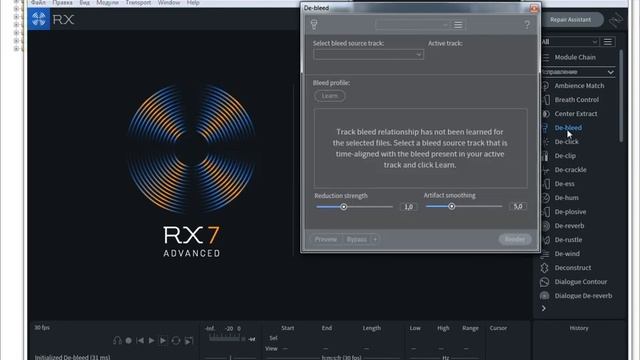Open the Файл menu

point(39,2)
